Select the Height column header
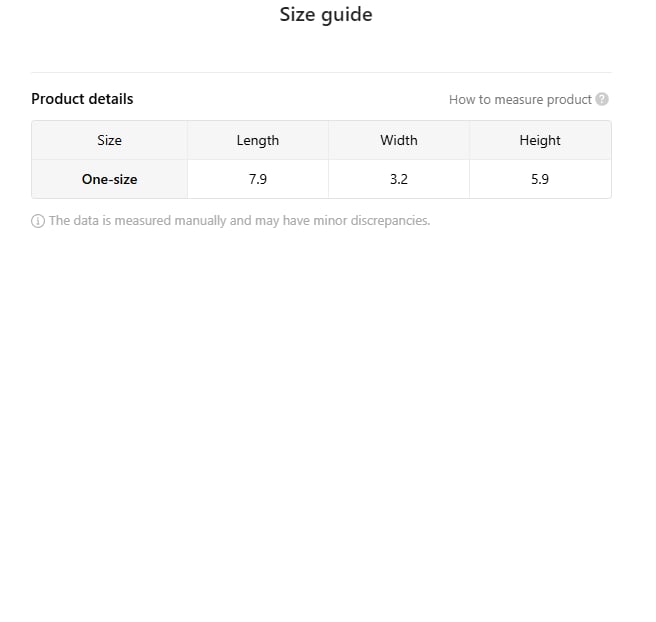Screen dimensions: 656x622 point(540,141)
